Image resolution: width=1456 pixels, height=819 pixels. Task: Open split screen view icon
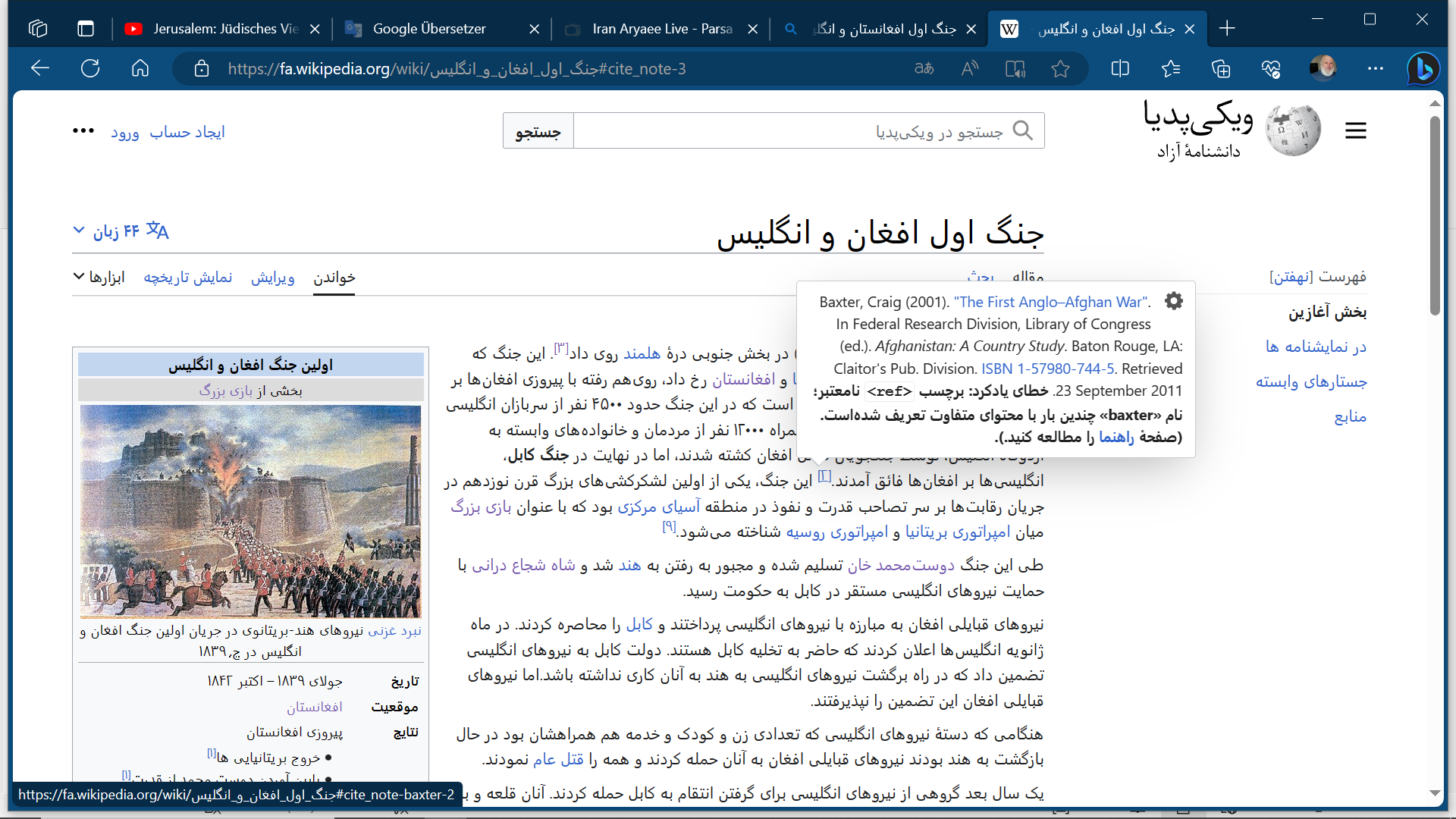point(1120,69)
